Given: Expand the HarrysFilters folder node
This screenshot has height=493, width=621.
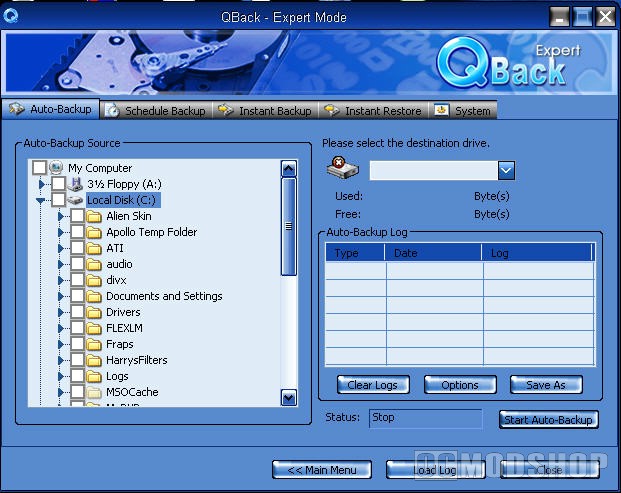Looking at the screenshot, I should [61, 360].
